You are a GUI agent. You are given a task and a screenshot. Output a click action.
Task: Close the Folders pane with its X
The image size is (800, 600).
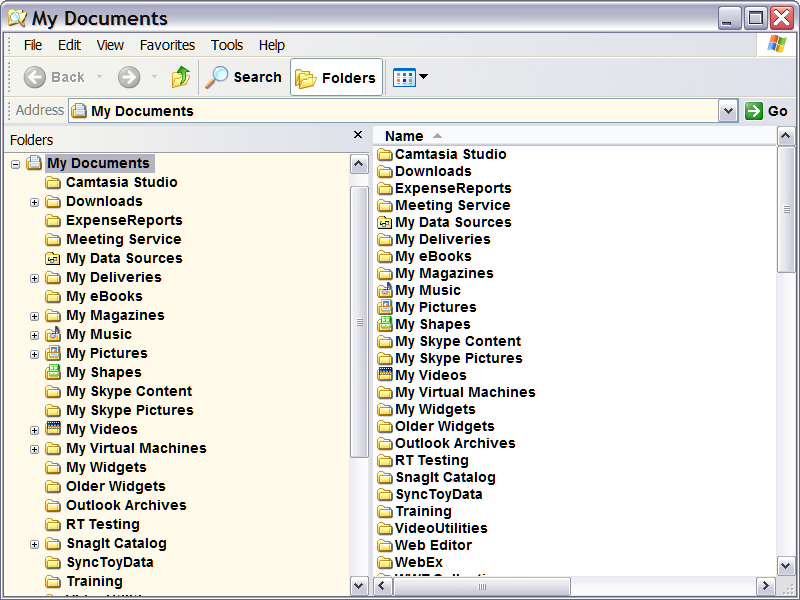point(357,134)
